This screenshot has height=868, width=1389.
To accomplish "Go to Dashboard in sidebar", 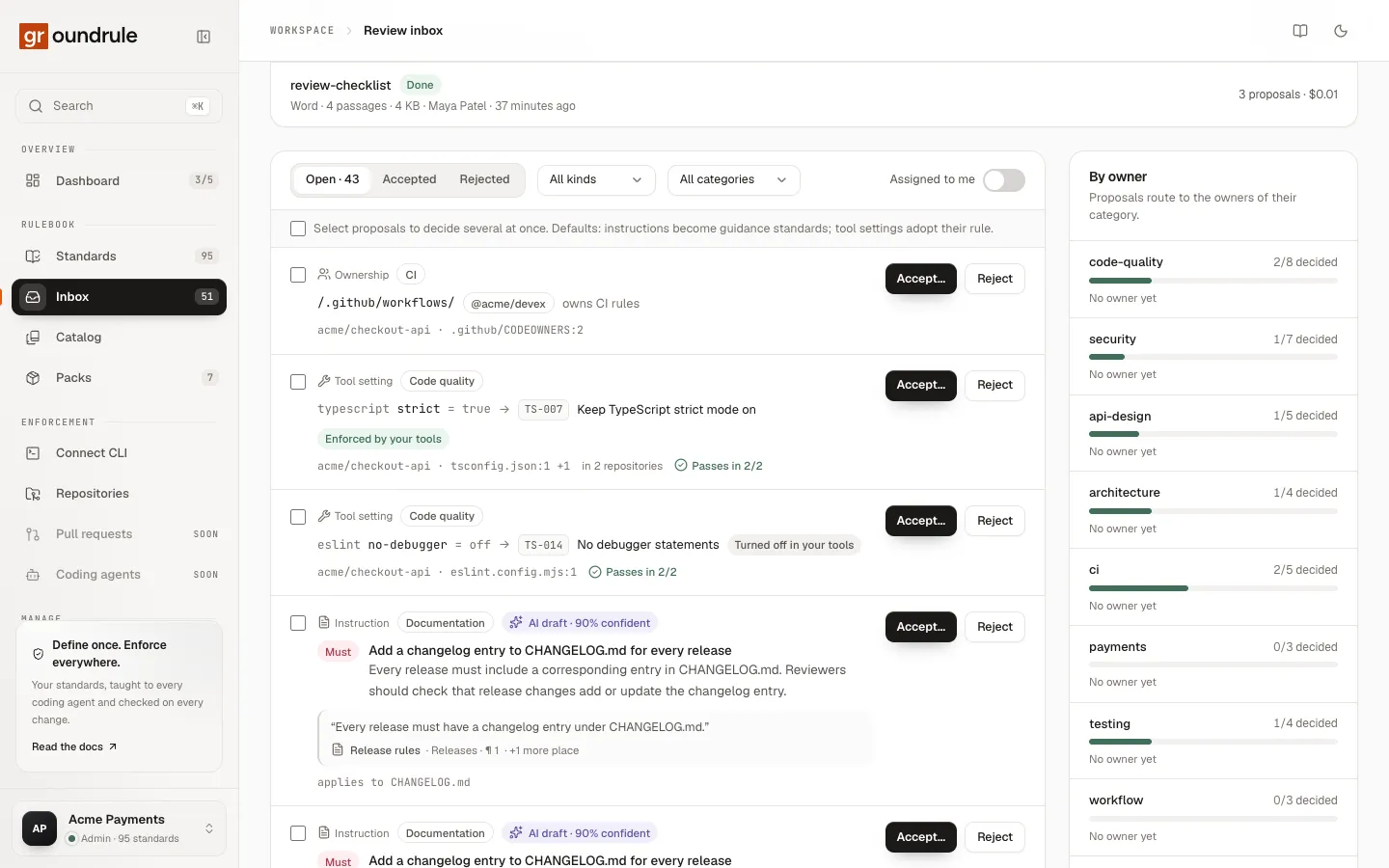I will (x=119, y=180).
